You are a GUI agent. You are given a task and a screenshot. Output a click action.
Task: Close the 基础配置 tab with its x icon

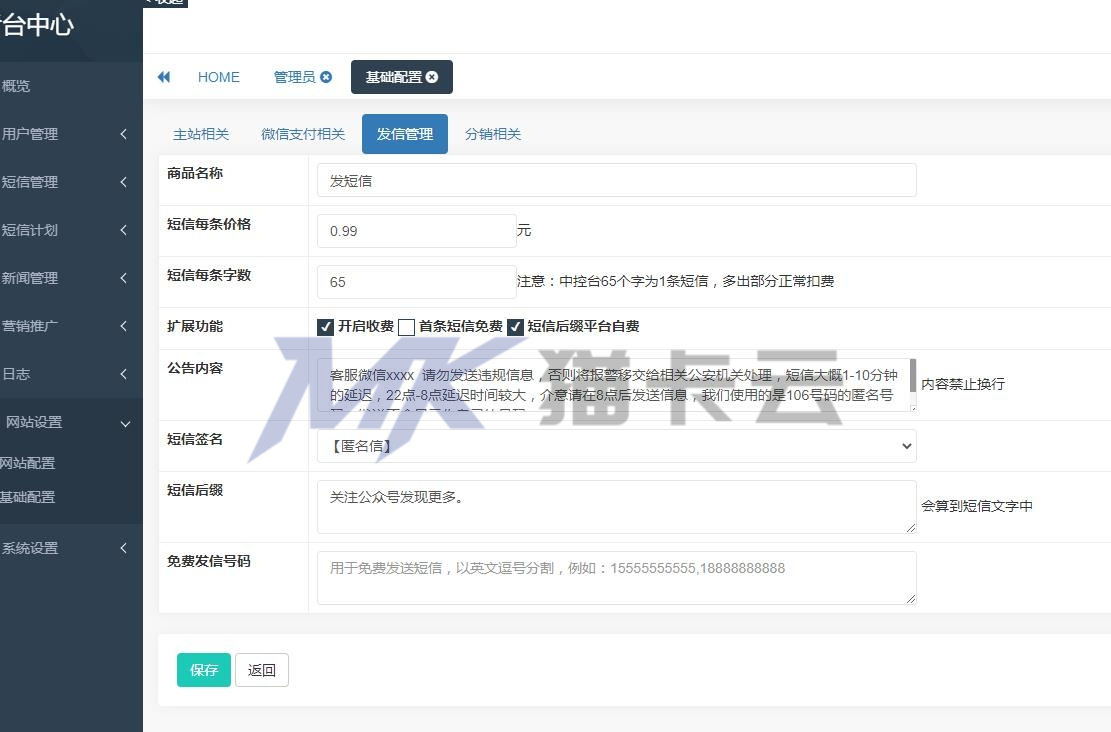432,77
